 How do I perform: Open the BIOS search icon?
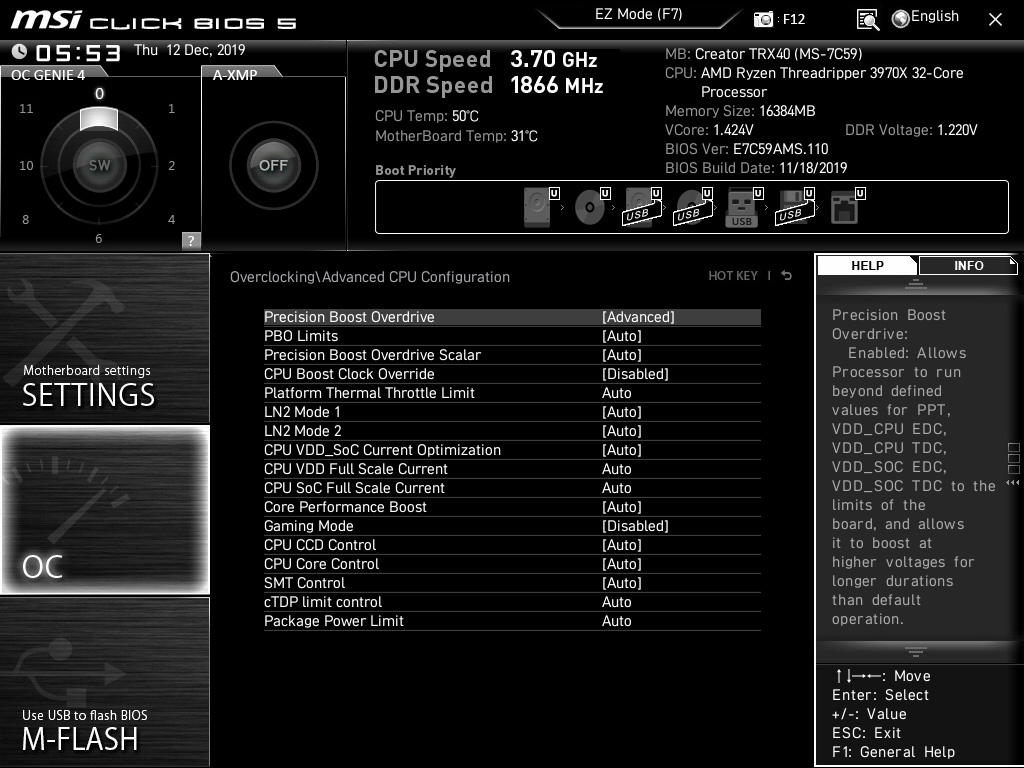coord(868,19)
